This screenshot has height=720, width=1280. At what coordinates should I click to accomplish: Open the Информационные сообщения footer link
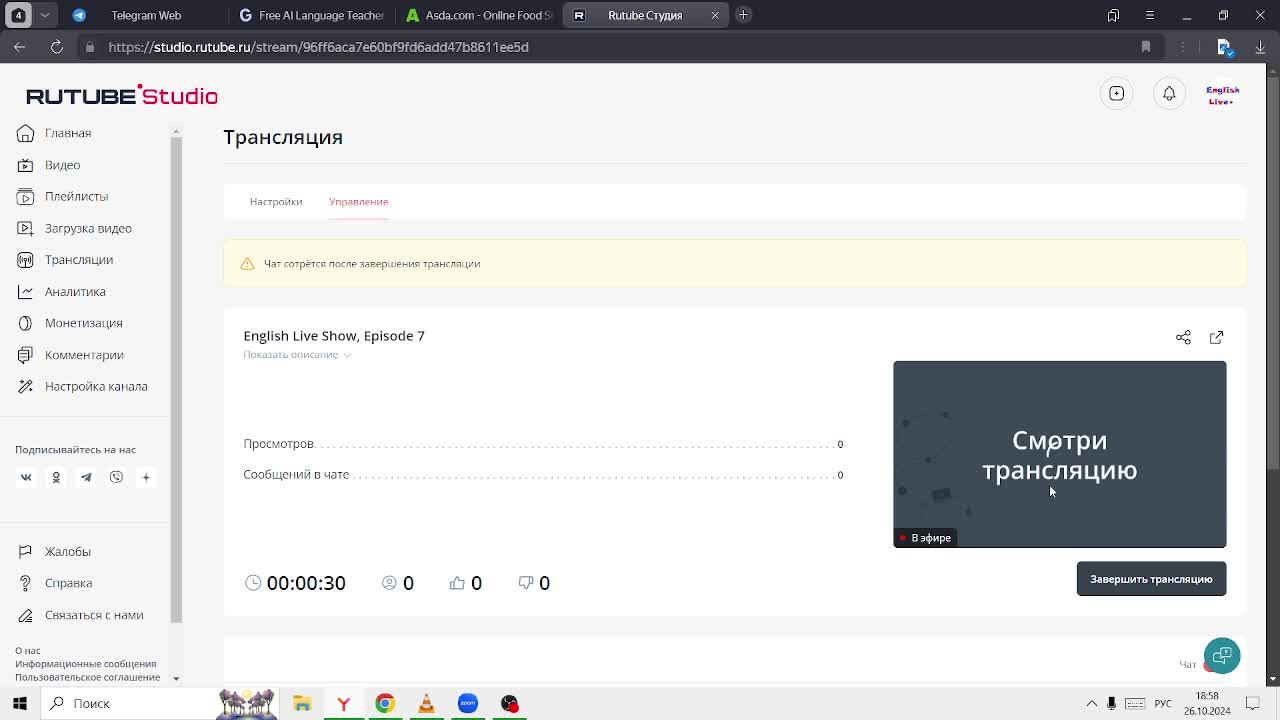(86, 664)
